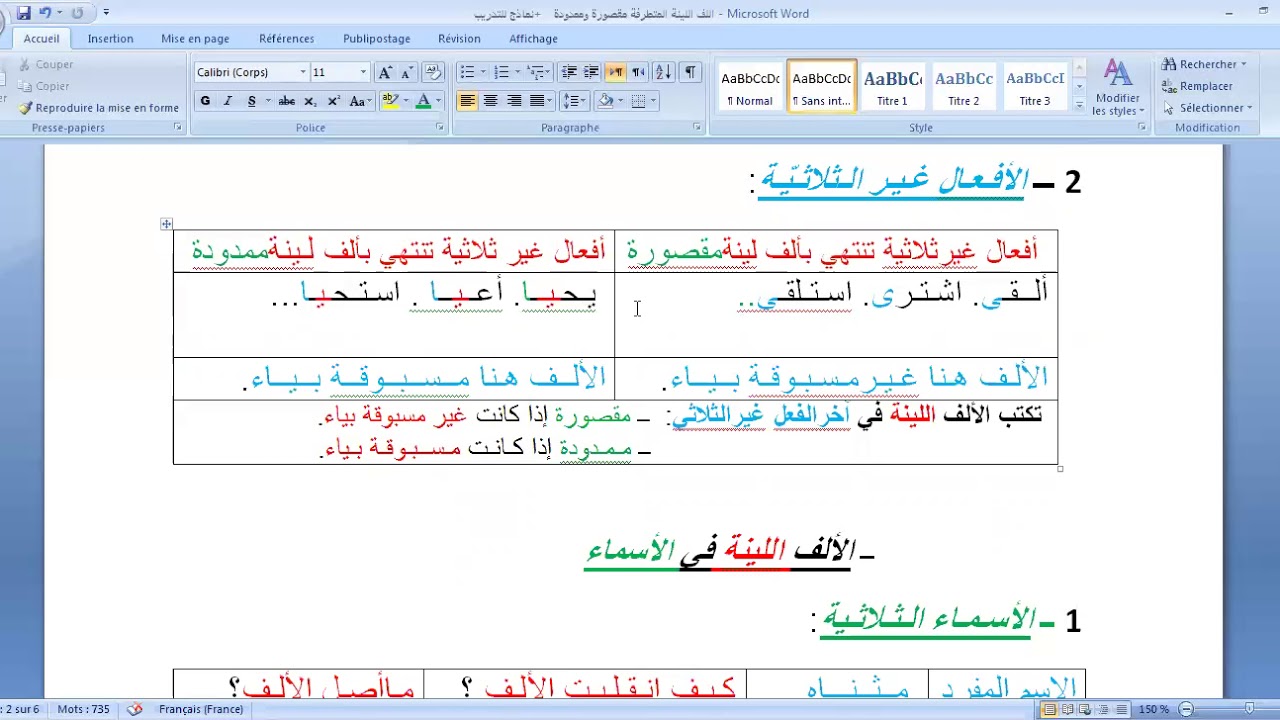Click the Français (France) language indicator
1280x720 pixels.
[x=201, y=709]
